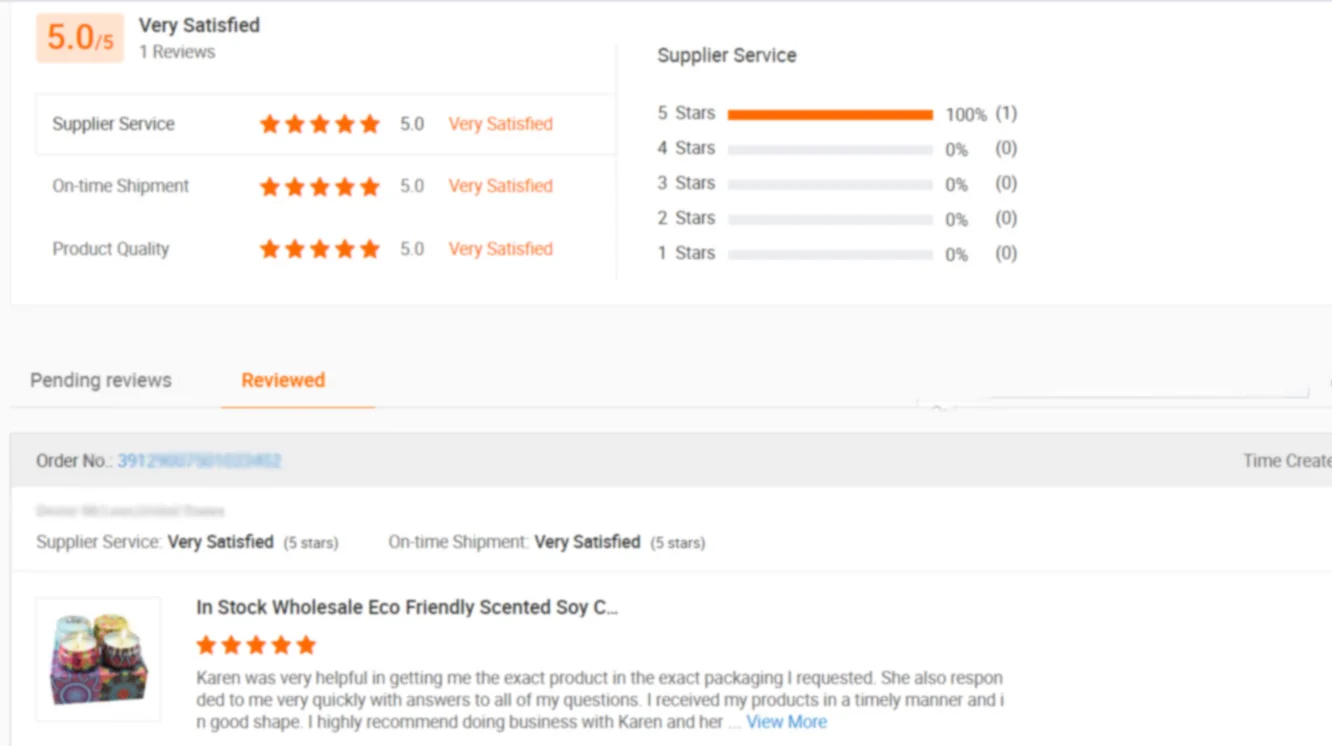Image resolution: width=1332 pixels, height=746 pixels.
Task: Click the Supplier Service star rating icons
Action: coord(319,124)
